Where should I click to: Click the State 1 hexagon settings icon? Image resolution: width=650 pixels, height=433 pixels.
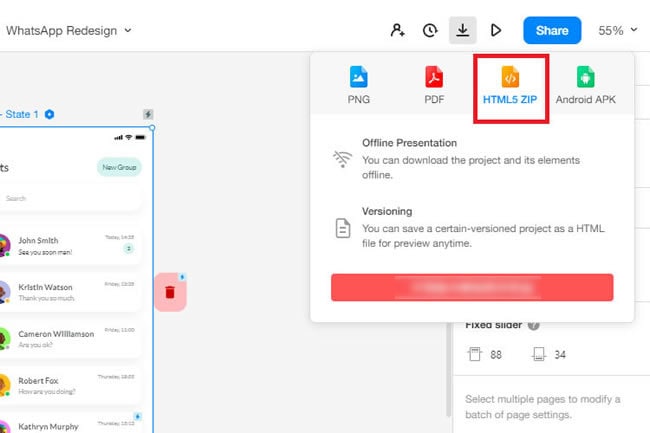49,114
